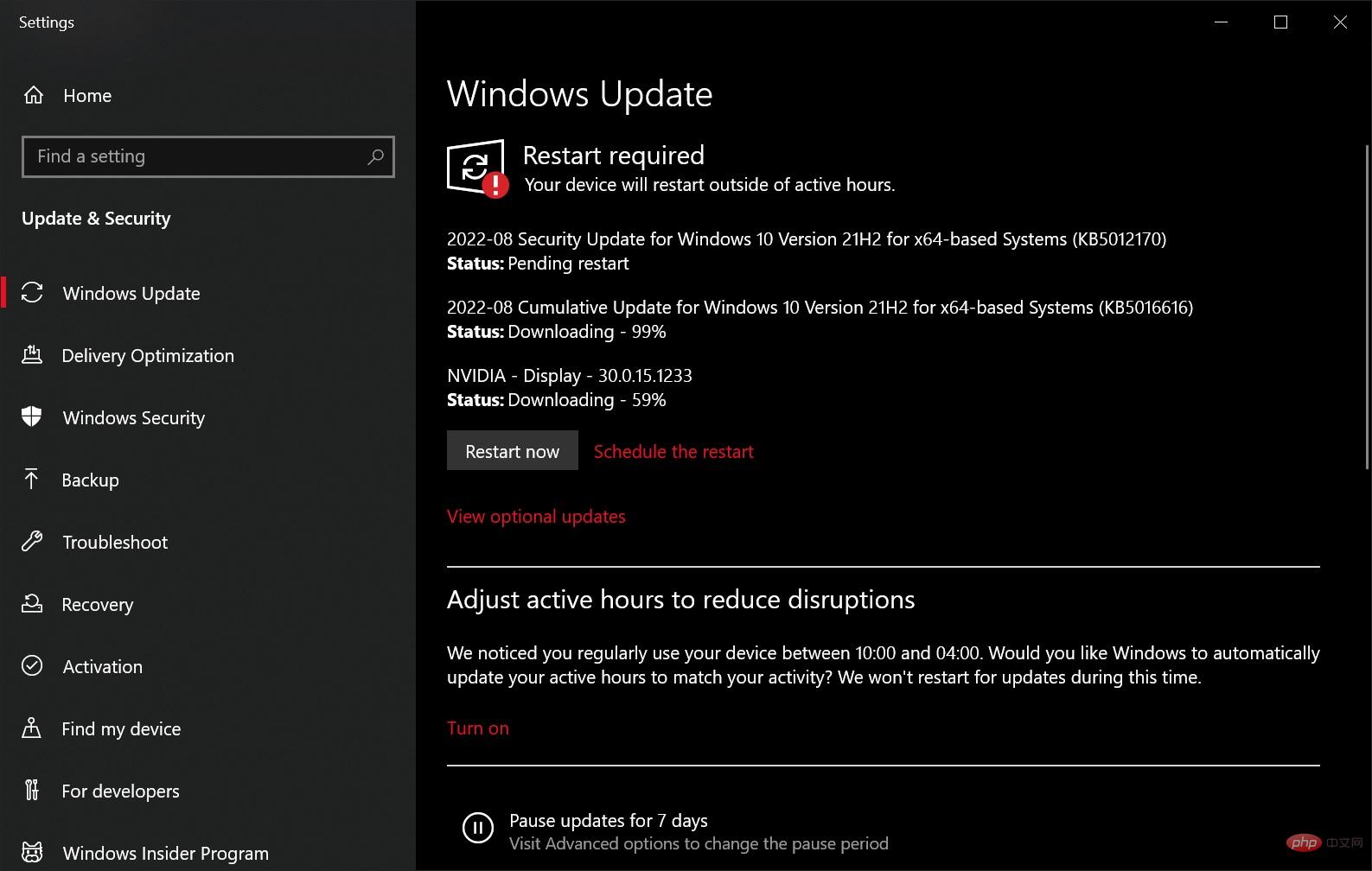Click the Windows Update page title
1372x871 pixels.
tap(580, 94)
